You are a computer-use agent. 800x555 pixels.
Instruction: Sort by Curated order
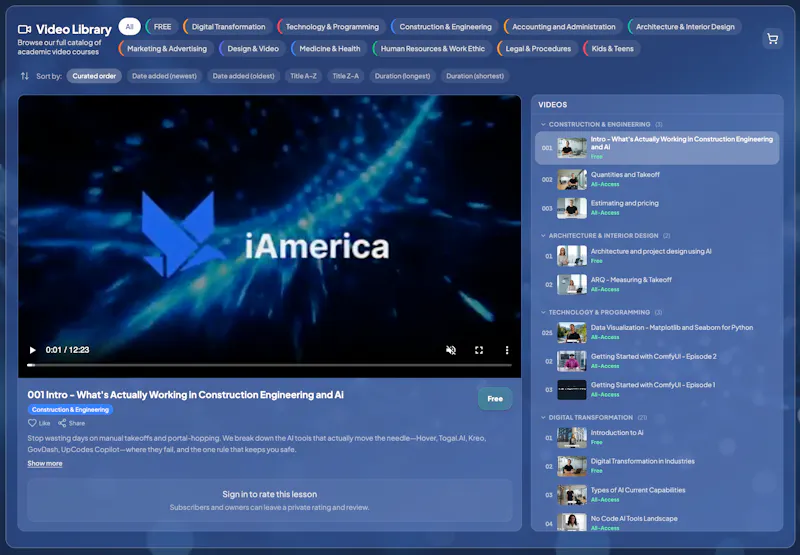[x=94, y=76]
